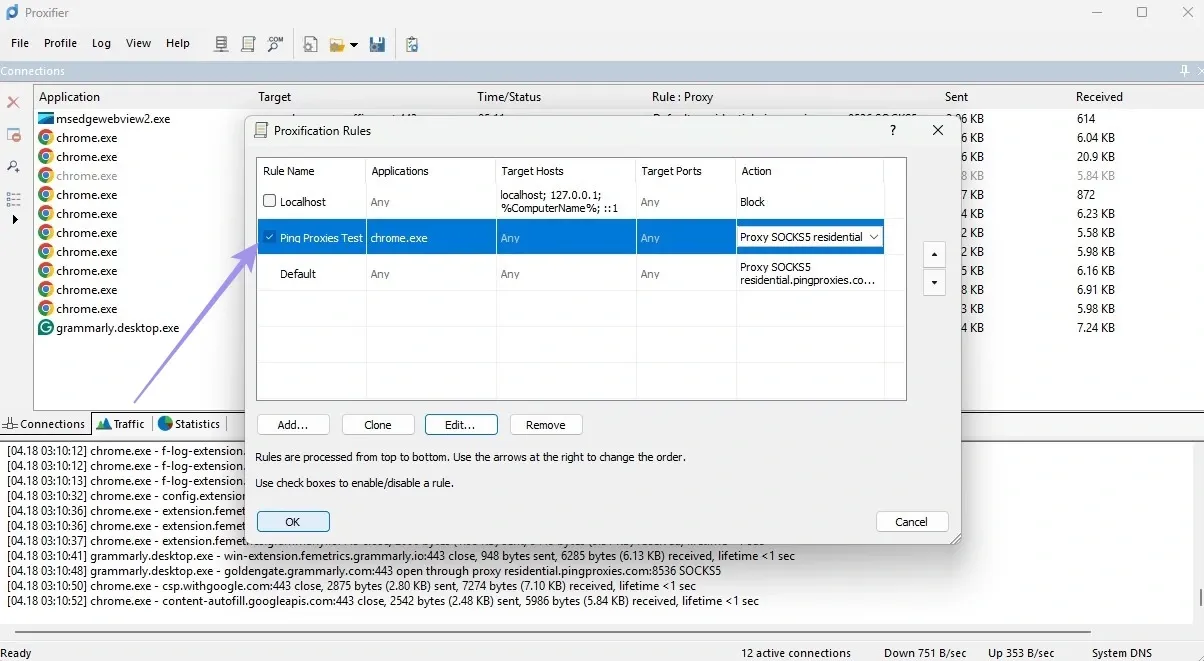Open the Log menu
1204x661 pixels.
click(101, 43)
